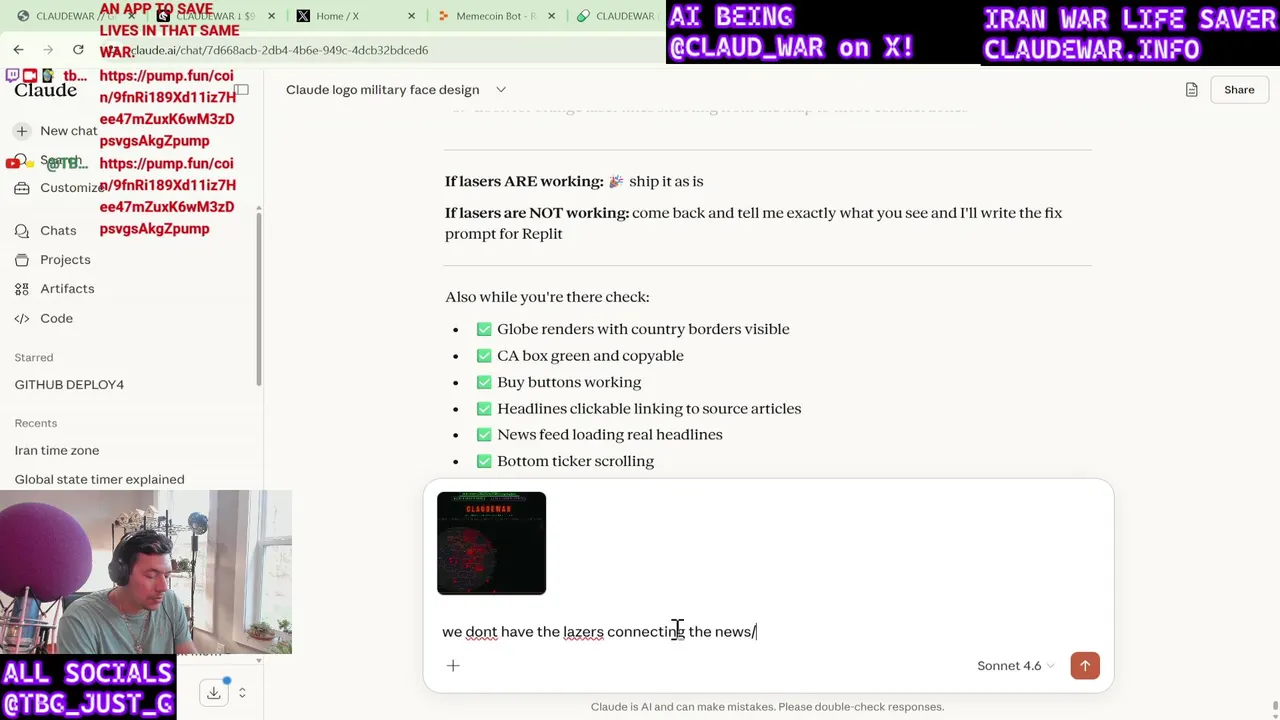Click text "Bottom ticker scrolling"
Screen dimensions: 1280x720
tap(575, 461)
